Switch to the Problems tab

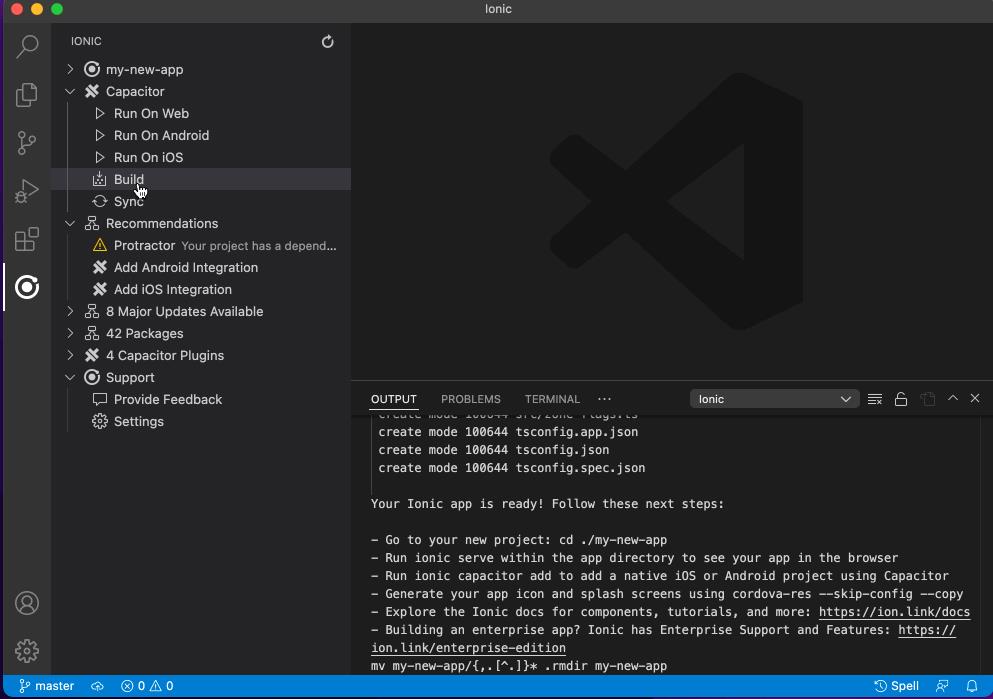point(470,399)
